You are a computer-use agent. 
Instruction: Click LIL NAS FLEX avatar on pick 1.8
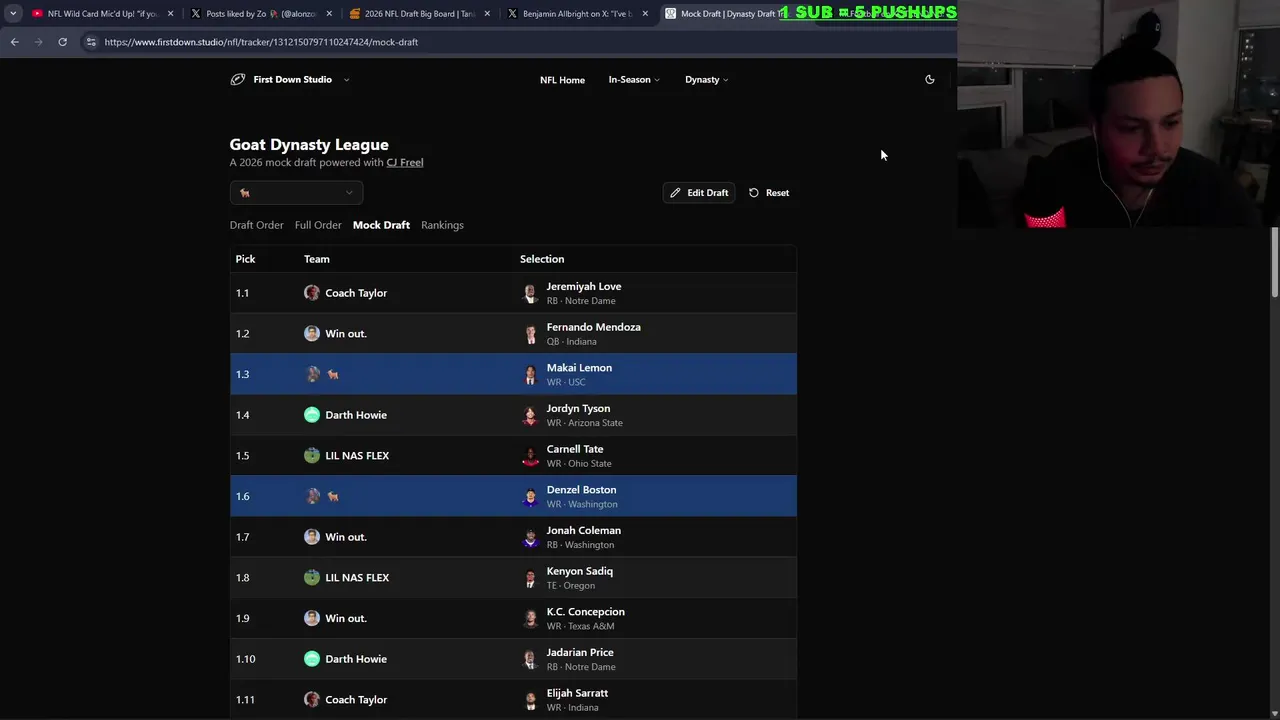(x=312, y=578)
